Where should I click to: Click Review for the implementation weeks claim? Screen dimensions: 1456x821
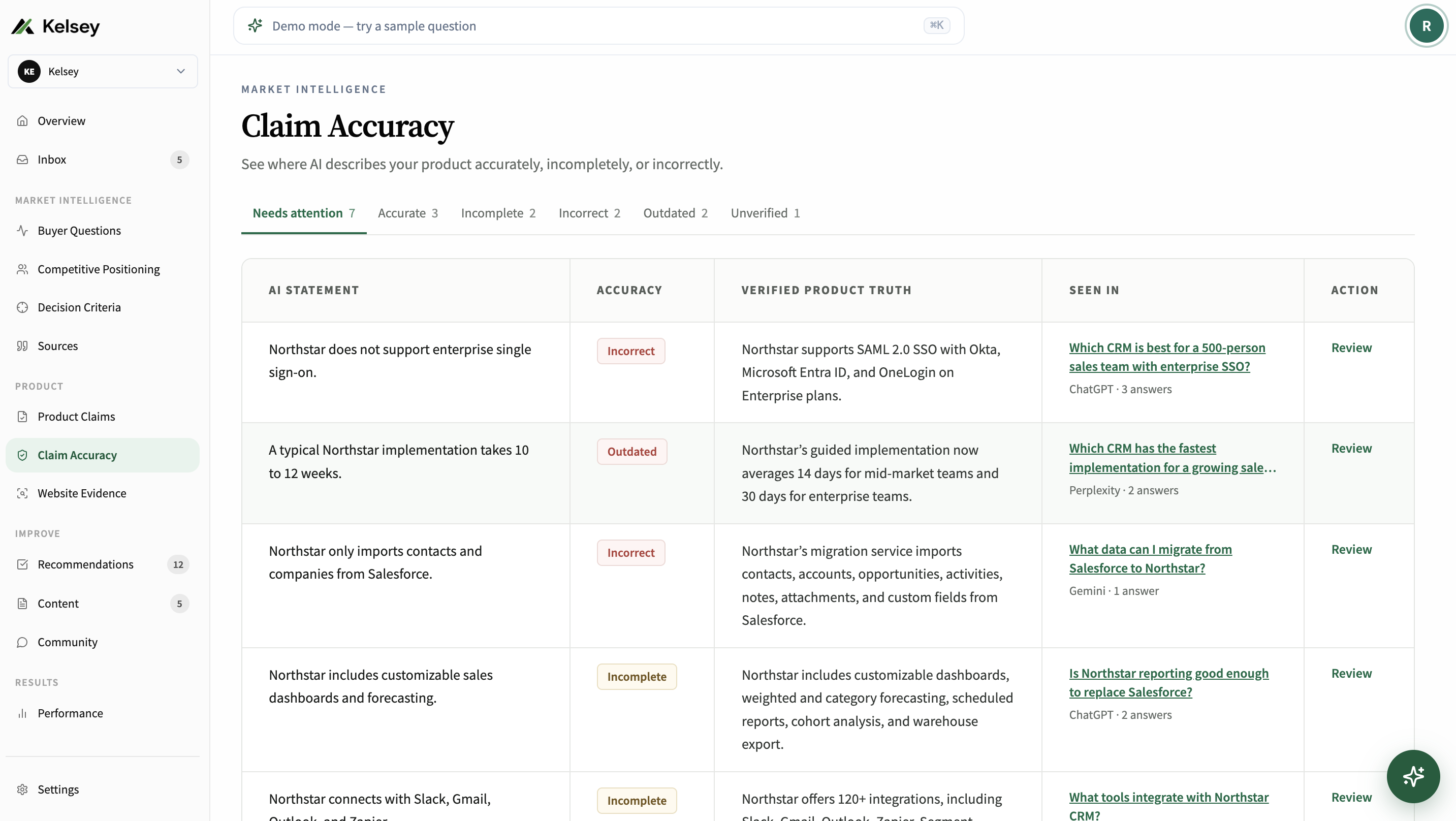point(1351,449)
